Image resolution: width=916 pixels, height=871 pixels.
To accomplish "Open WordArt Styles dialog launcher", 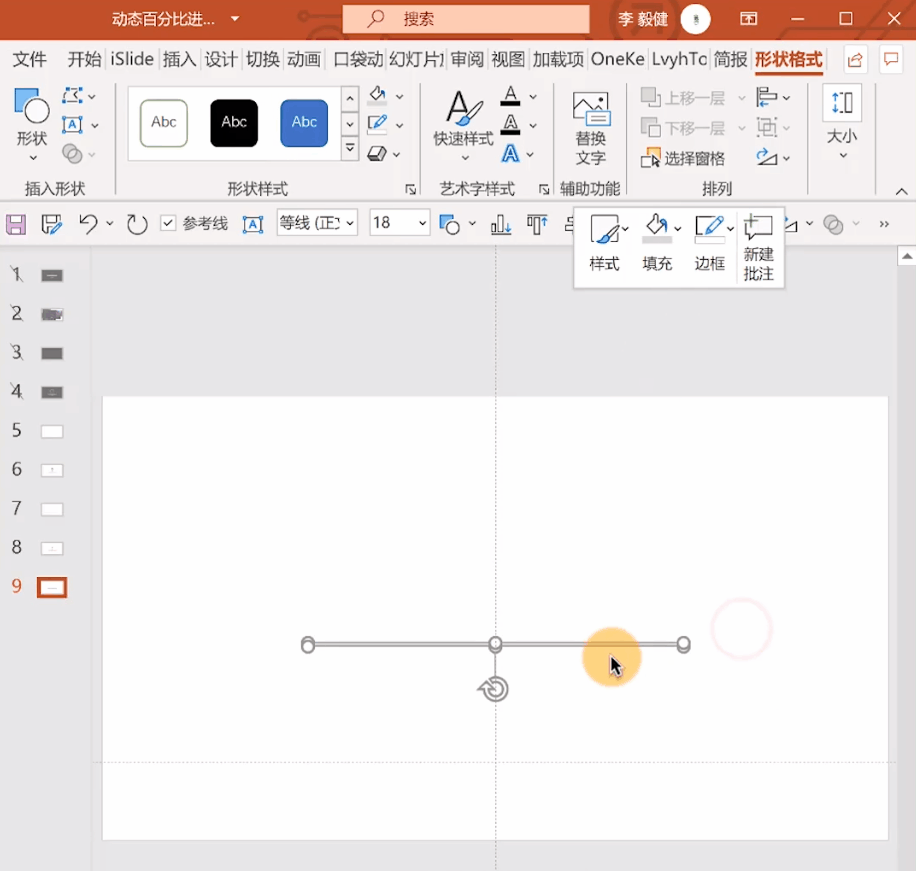I will (x=544, y=189).
